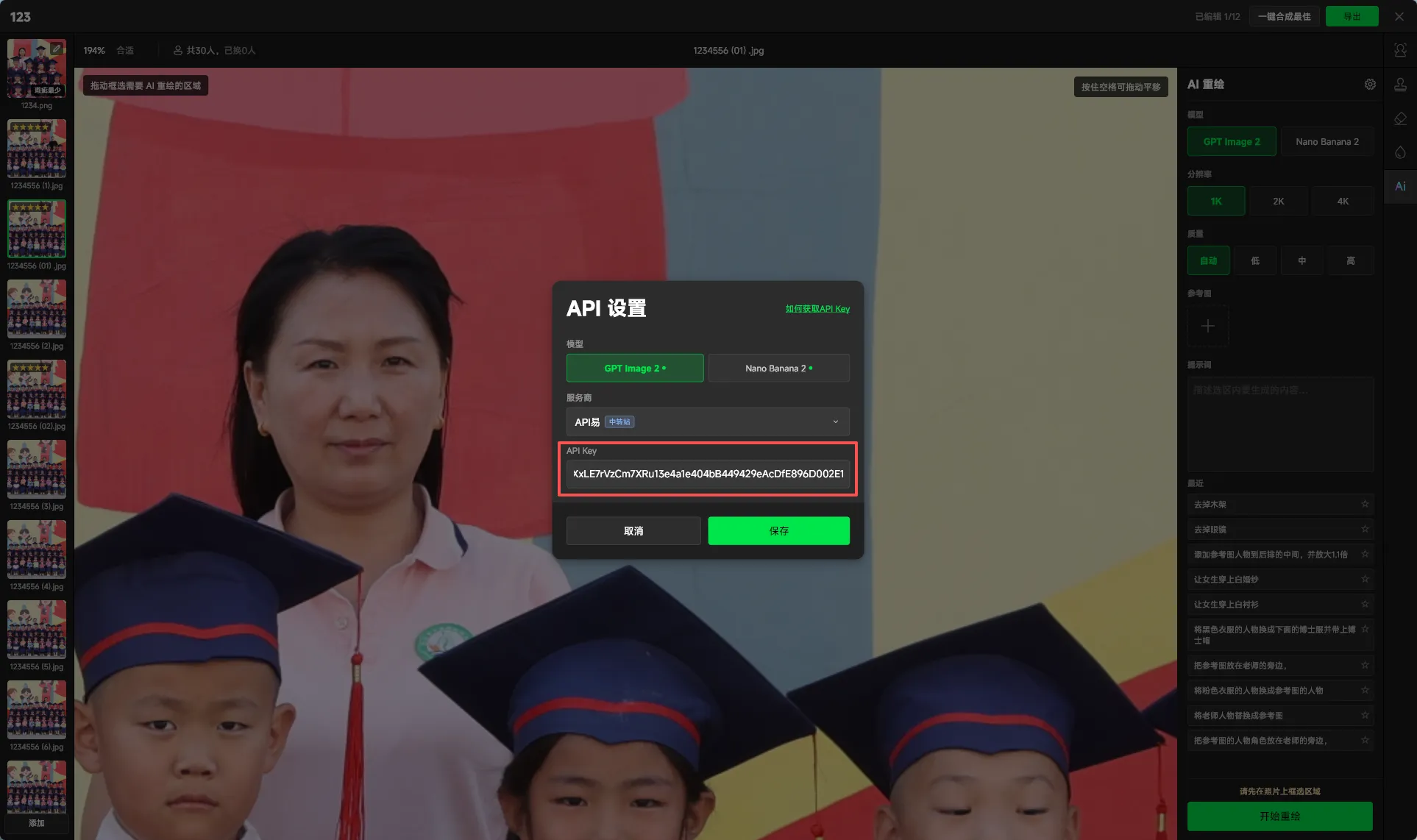This screenshot has width=1417, height=840.
Task: Star the 把参考图的人物角色放在老师的旁边 prompt
Action: (1365, 740)
